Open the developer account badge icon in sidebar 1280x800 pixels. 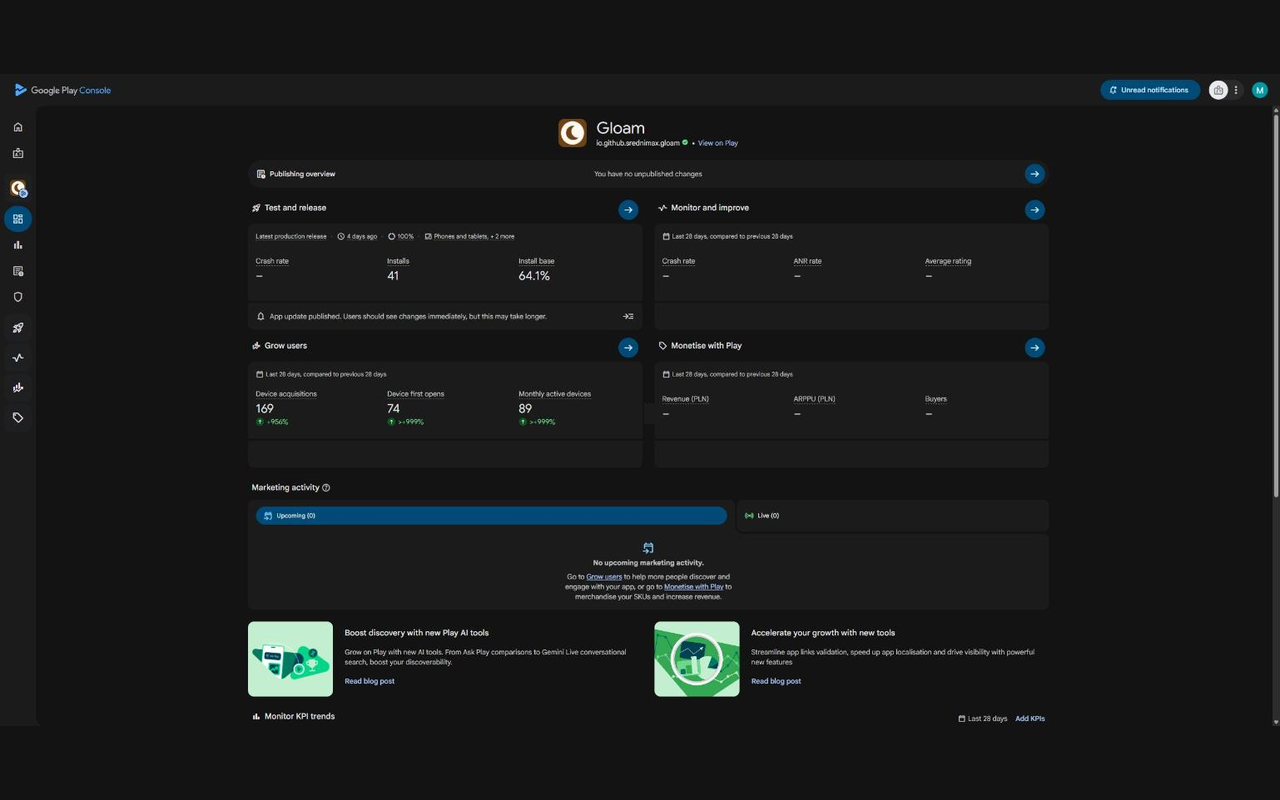[x=18, y=154]
